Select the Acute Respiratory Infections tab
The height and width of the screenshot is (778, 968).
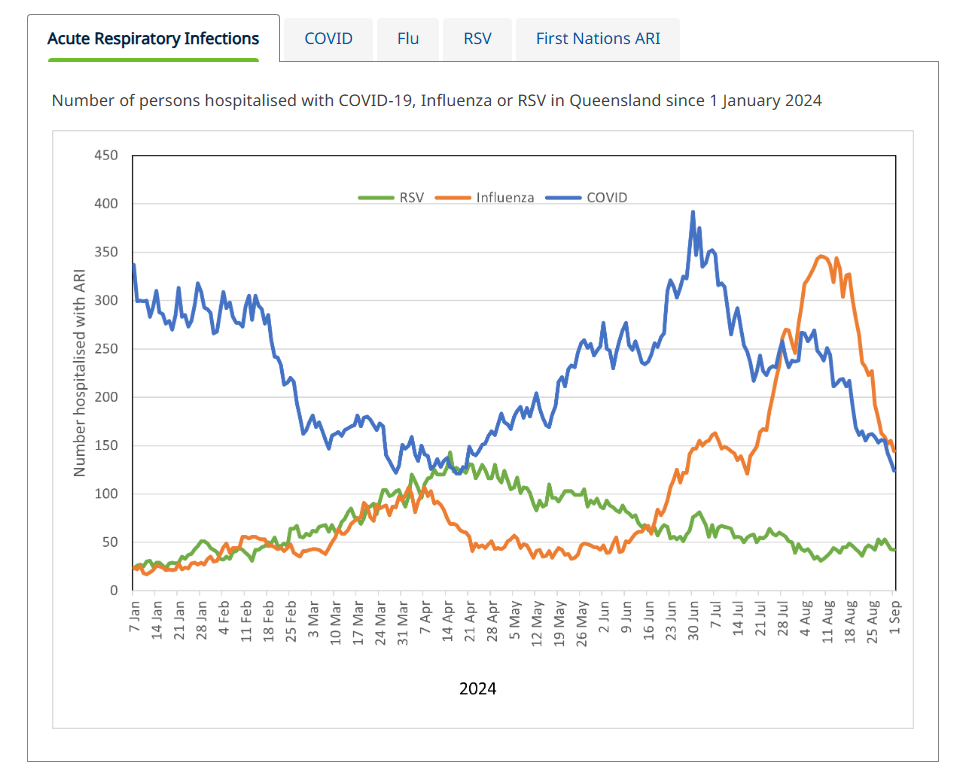(153, 39)
